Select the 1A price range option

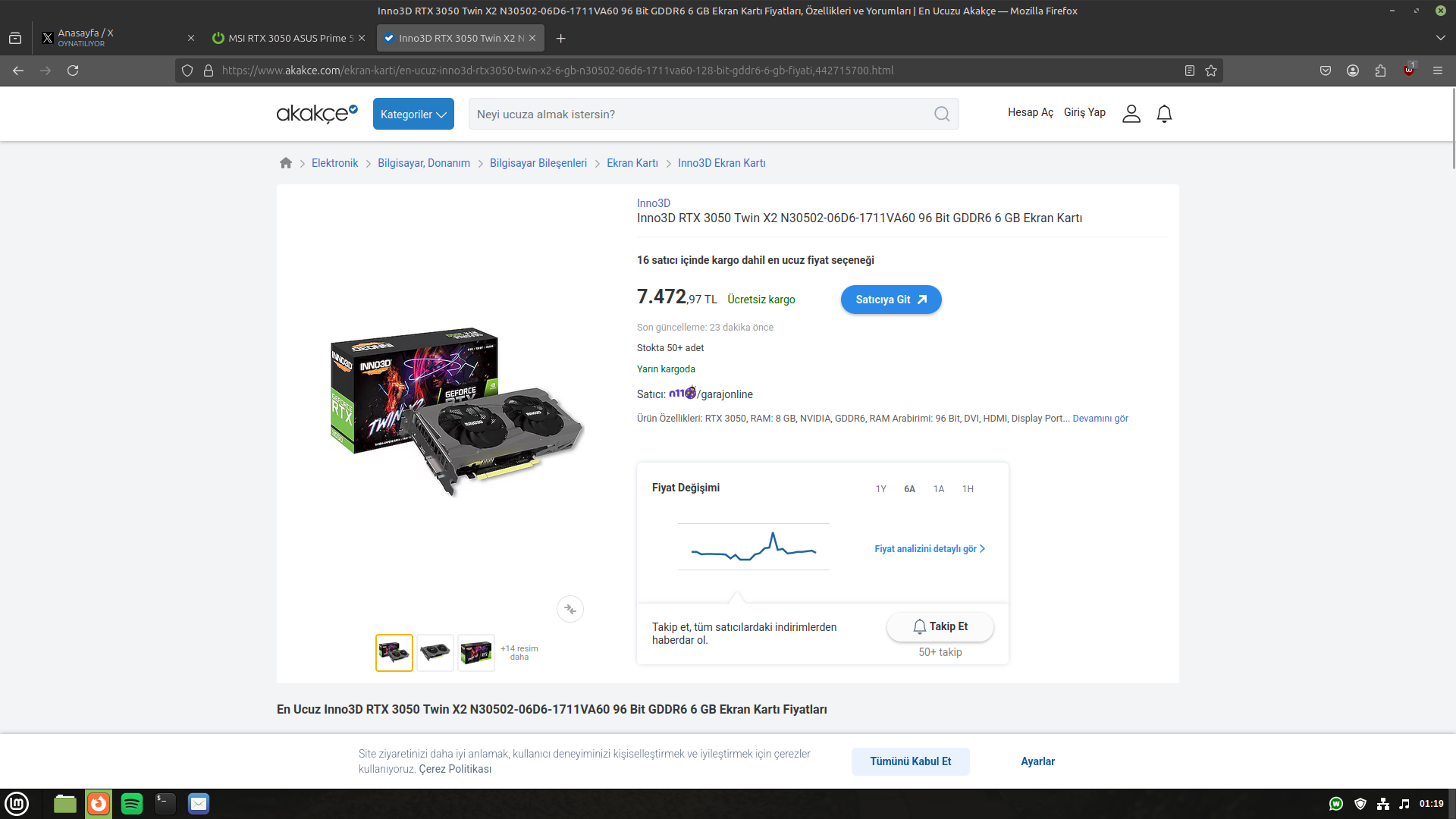(939, 489)
